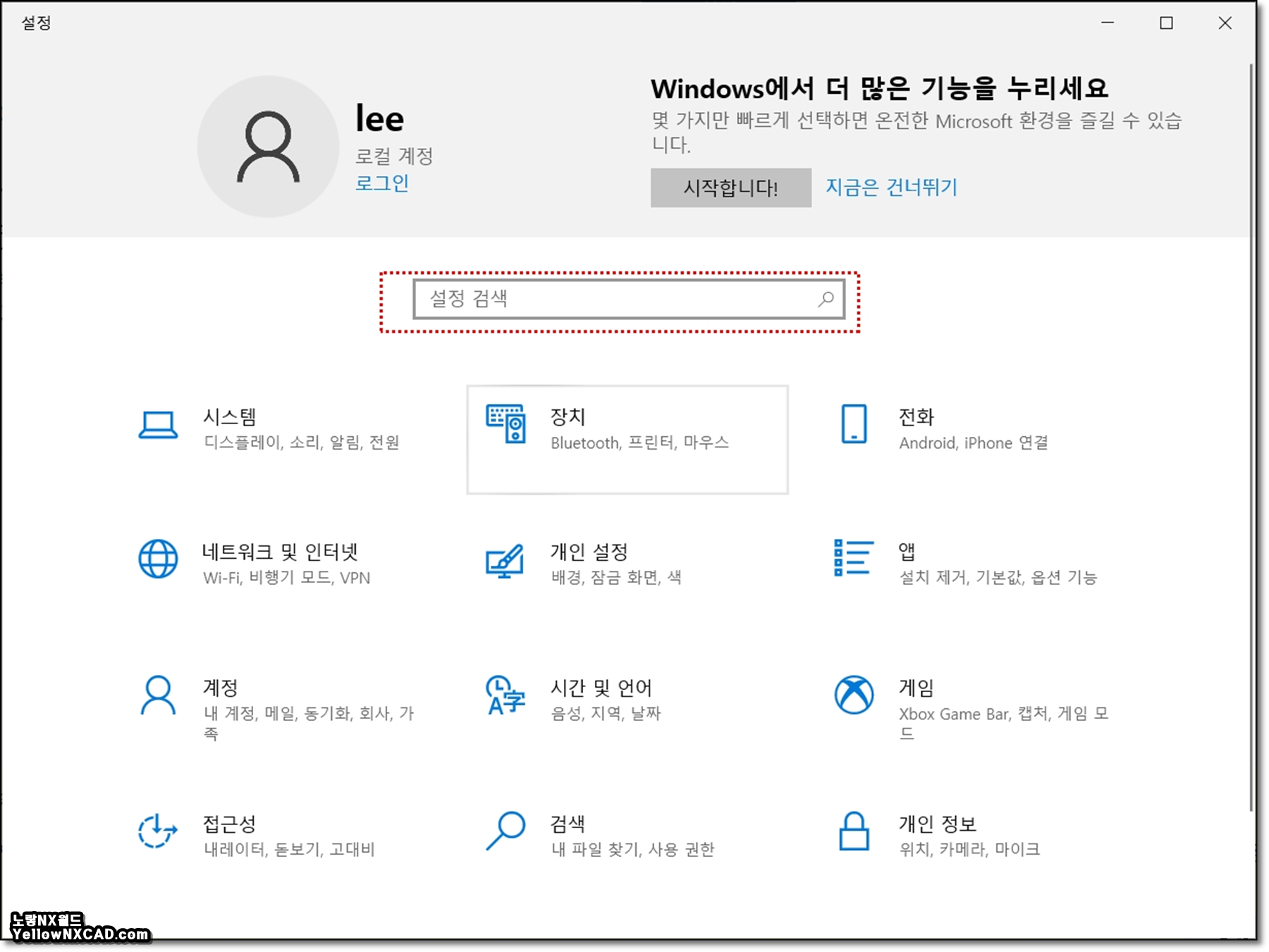Click inside the 설정 검색 search field

[629, 299]
